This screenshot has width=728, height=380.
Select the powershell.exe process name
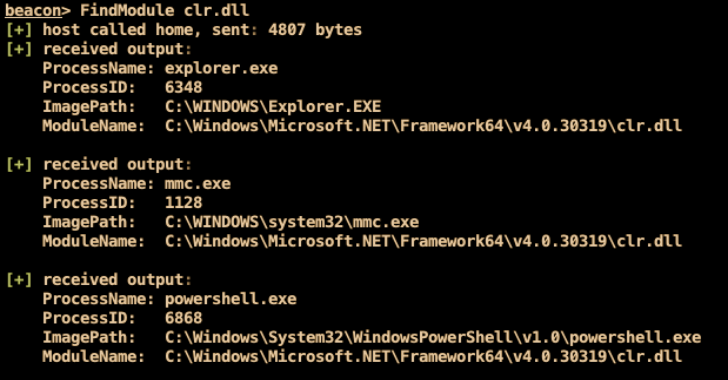click(x=230, y=299)
